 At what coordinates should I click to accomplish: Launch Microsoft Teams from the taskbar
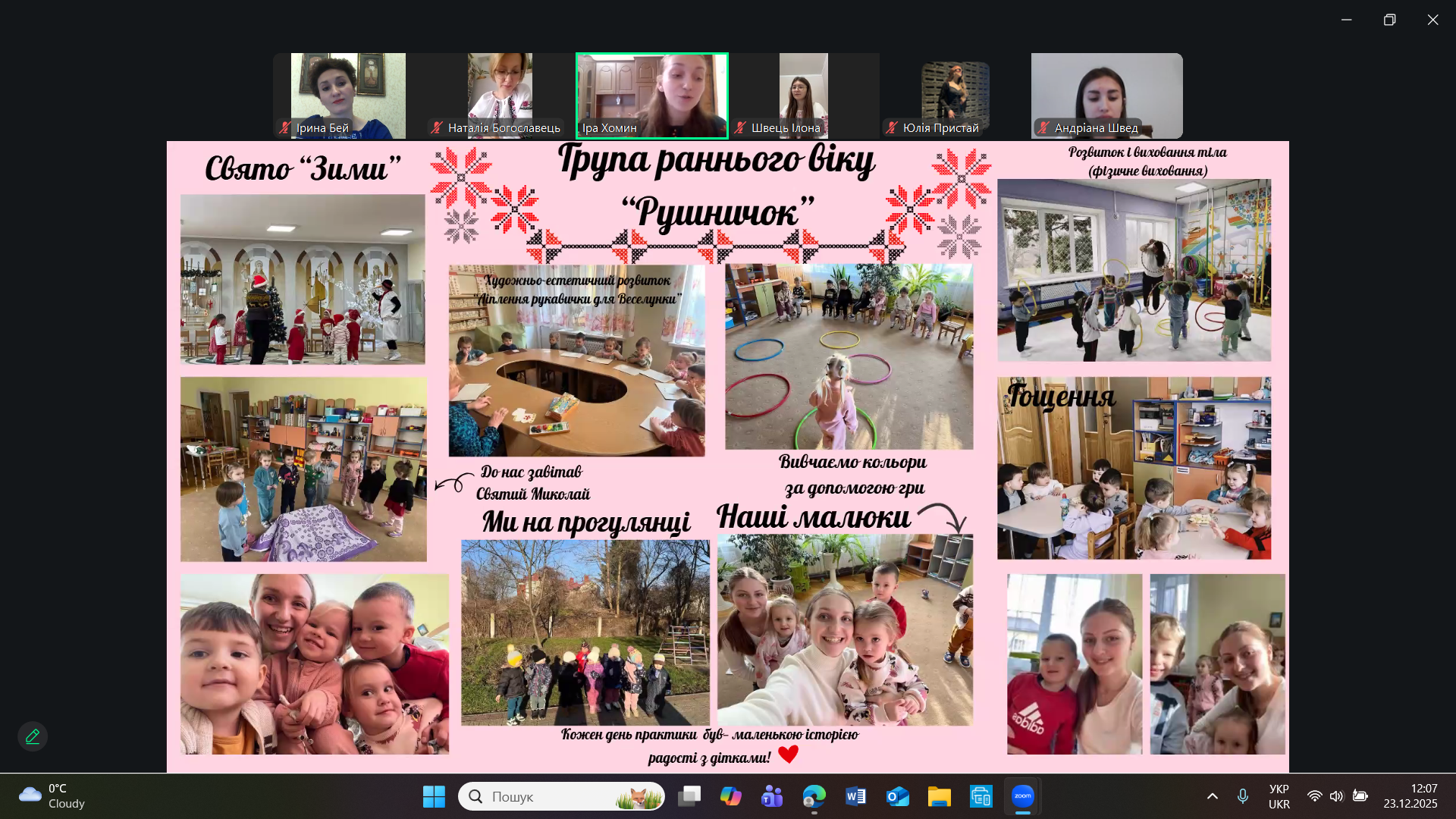tap(772, 796)
